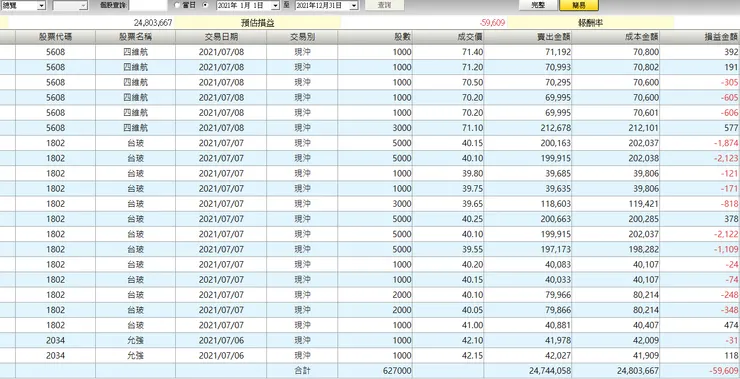This screenshot has height=379, width=740.
Task: Select the price cell 39.55
Action: click(448, 249)
